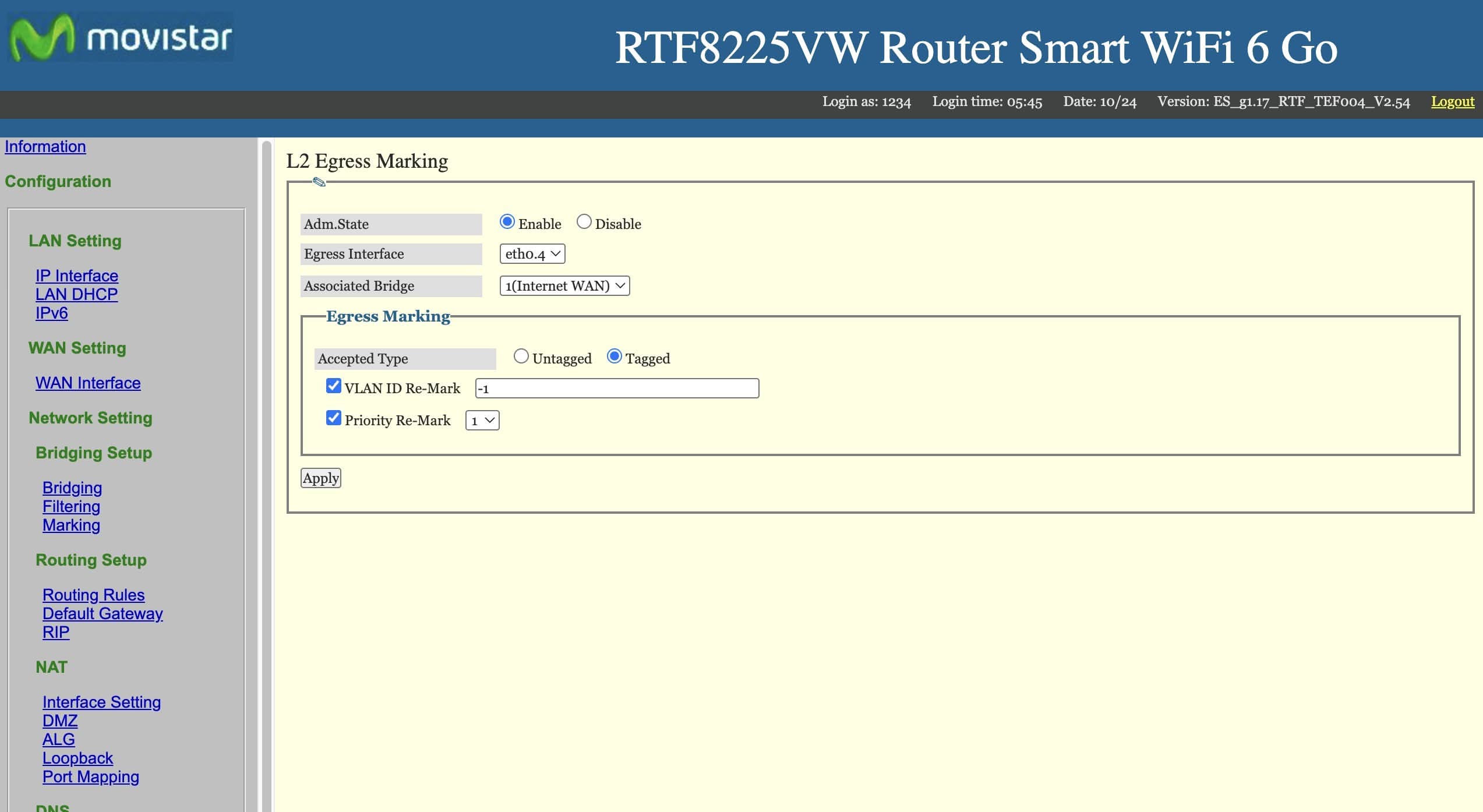Viewport: 1483px width, 812px height.
Task: Click the Logout link
Action: (x=1452, y=102)
